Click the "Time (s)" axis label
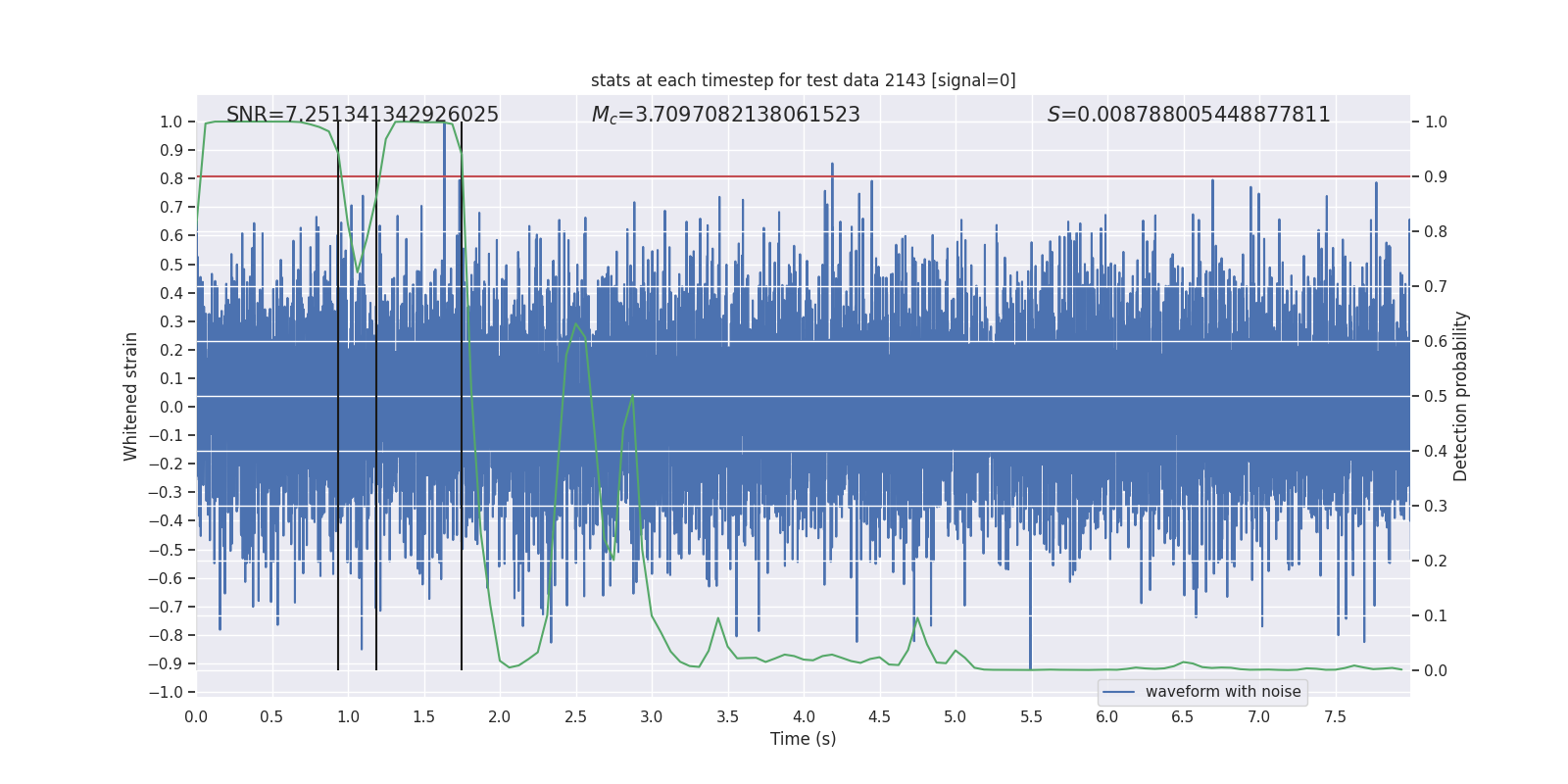1568x784 pixels. point(804,739)
